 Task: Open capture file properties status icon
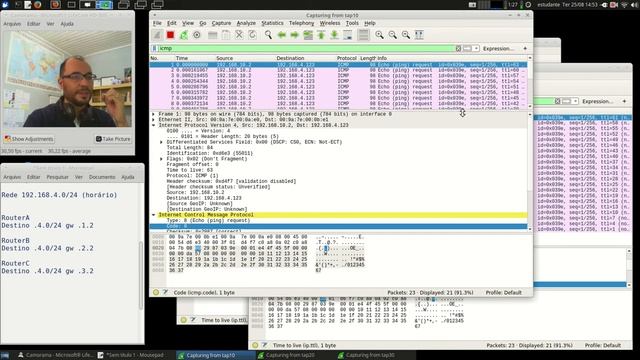166,292
